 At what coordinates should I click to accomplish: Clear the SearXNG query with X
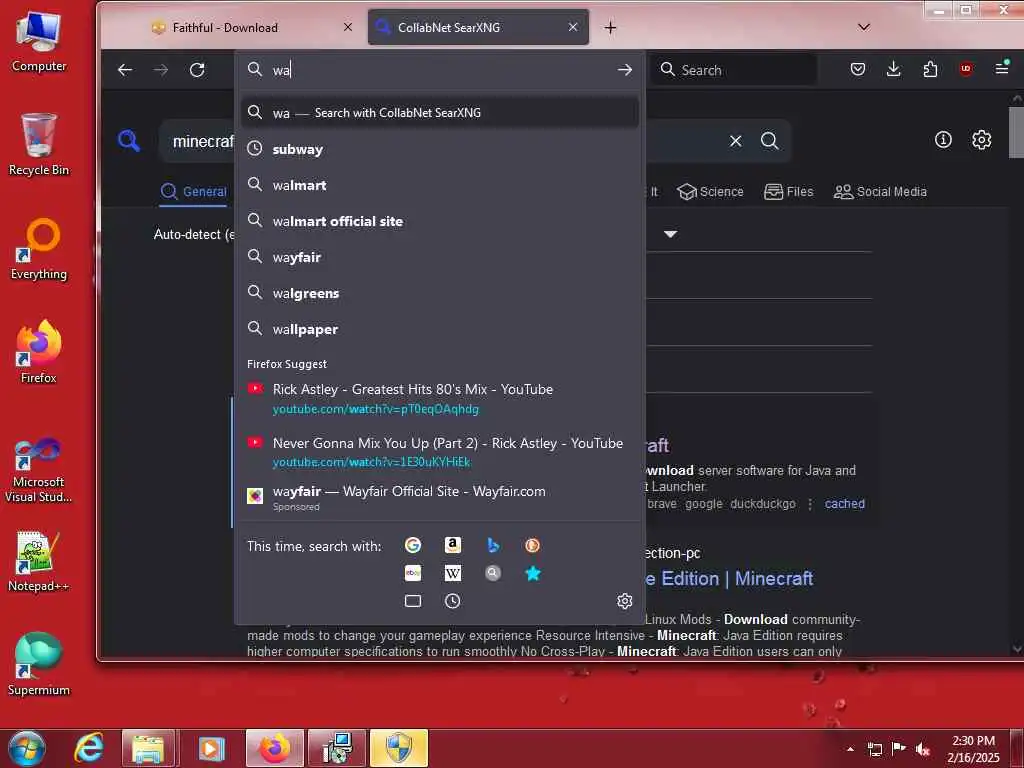[735, 140]
